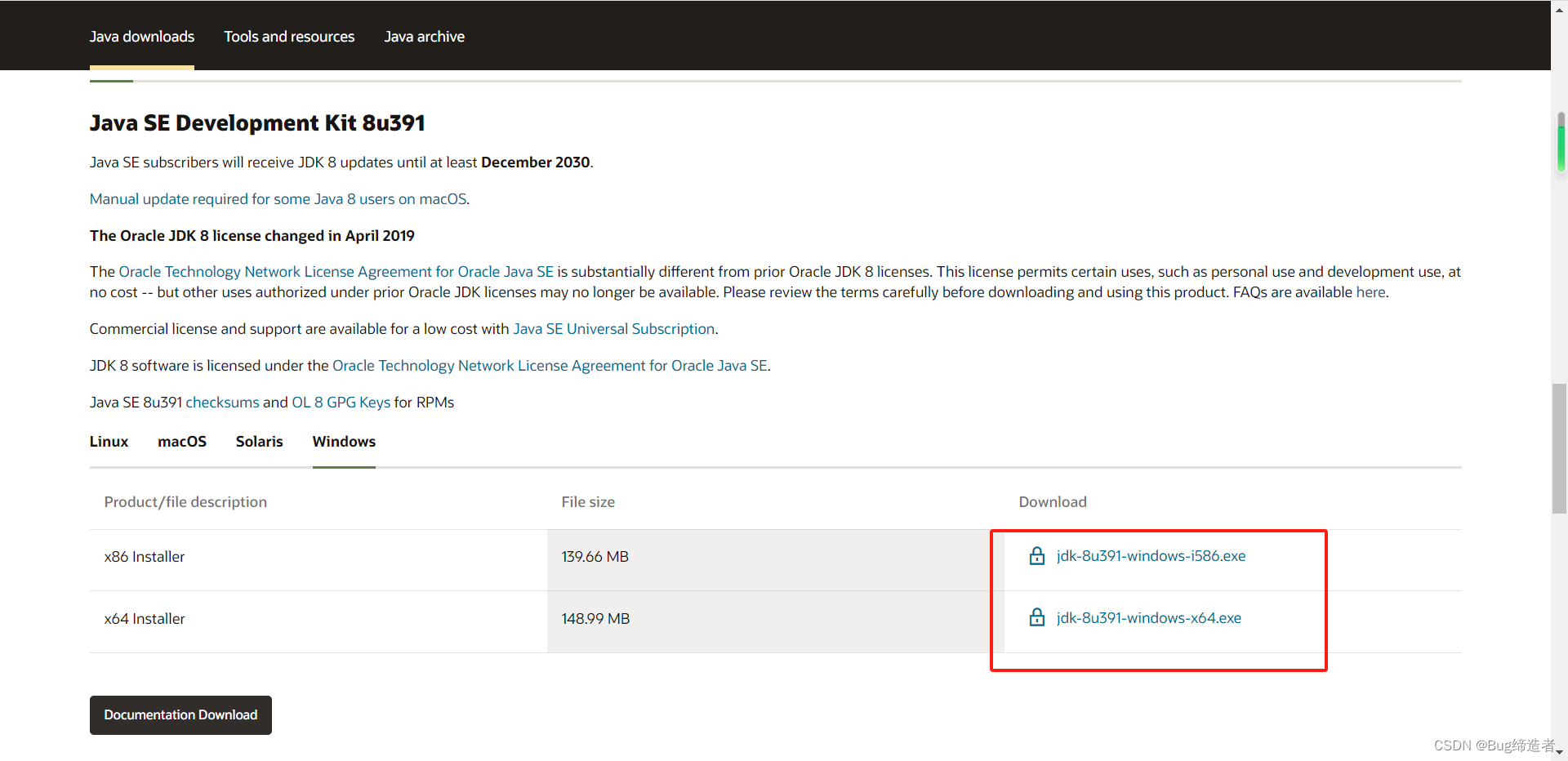Open Java SE Universal Subscription link
1568x761 pixels.
coord(613,329)
